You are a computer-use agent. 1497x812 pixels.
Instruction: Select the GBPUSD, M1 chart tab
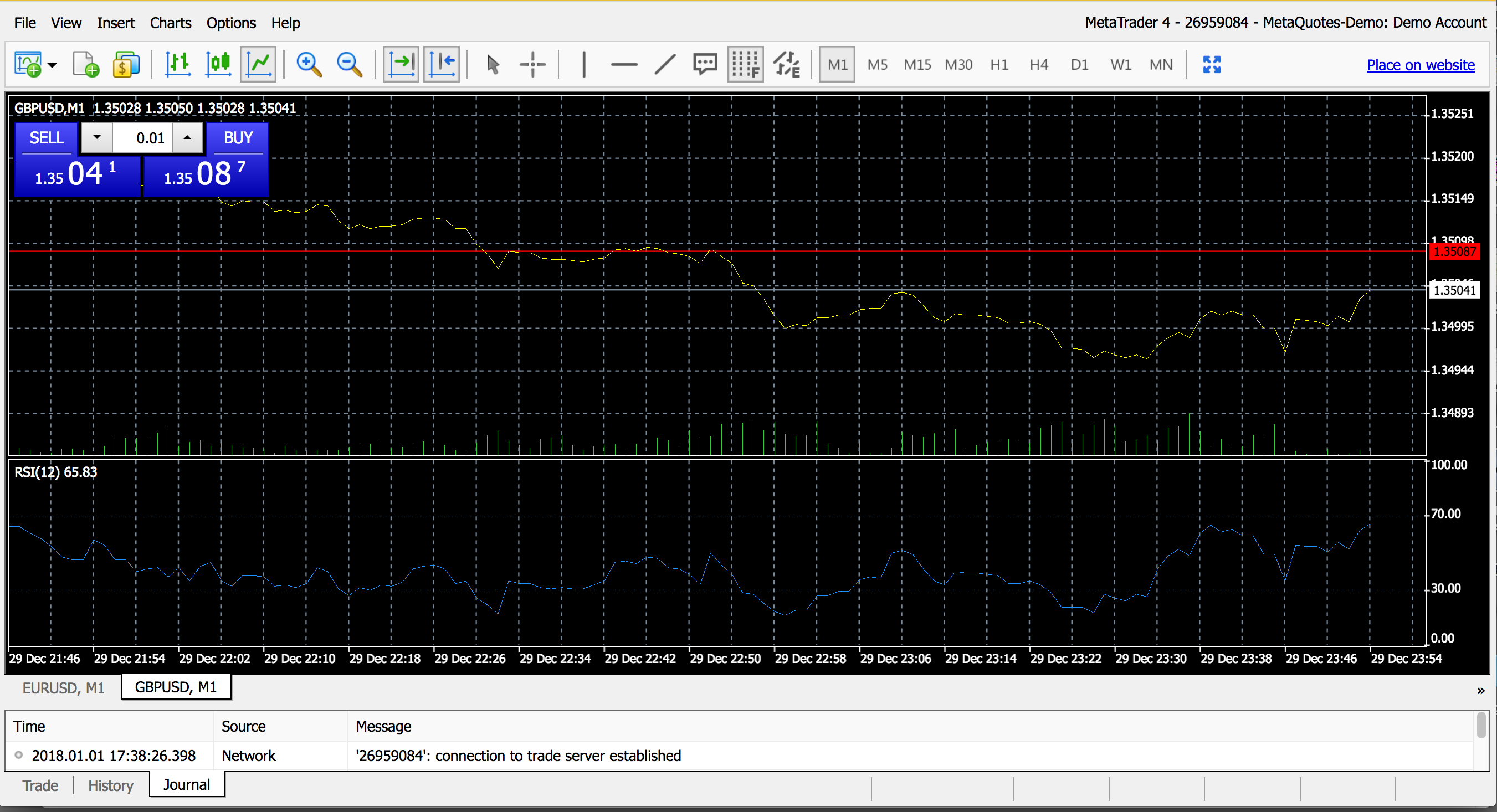click(176, 687)
